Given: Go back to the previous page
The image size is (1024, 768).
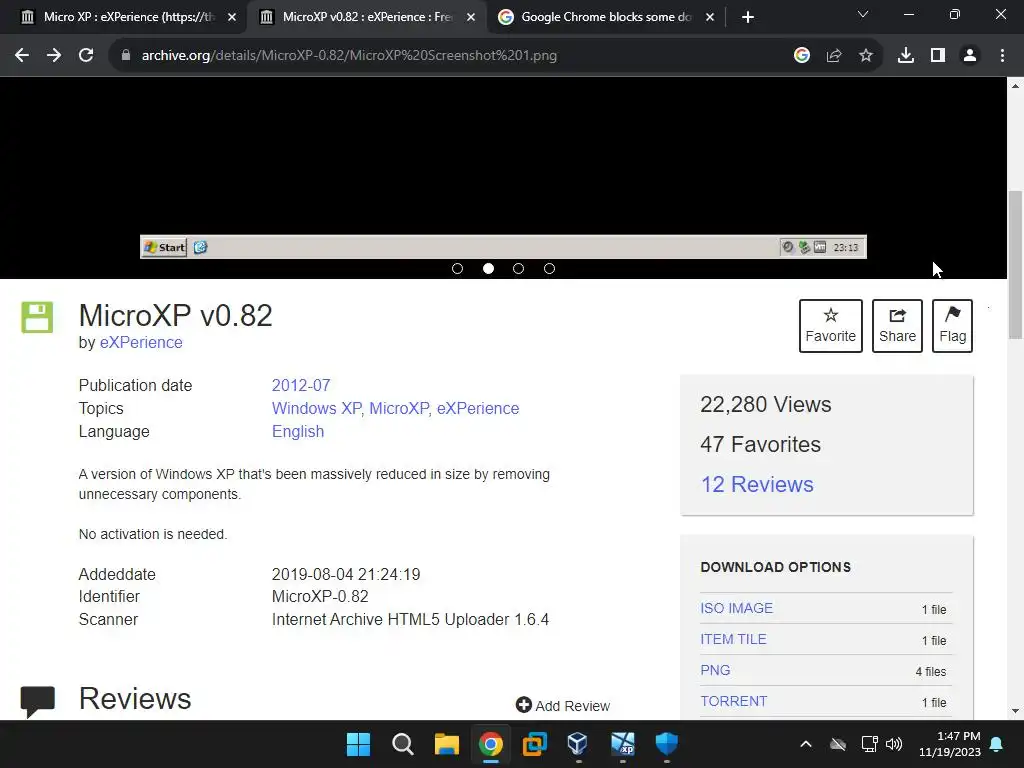Looking at the screenshot, I should (x=22, y=56).
